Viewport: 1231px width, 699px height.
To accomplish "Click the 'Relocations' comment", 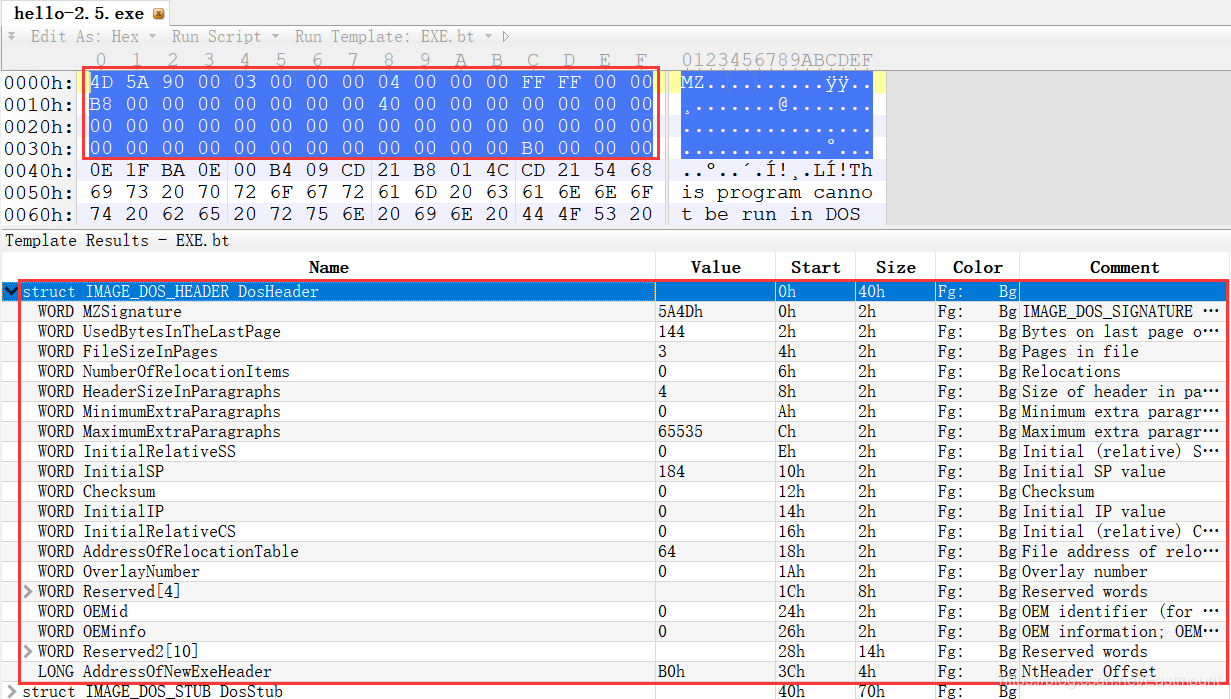I will (1071, 372).
